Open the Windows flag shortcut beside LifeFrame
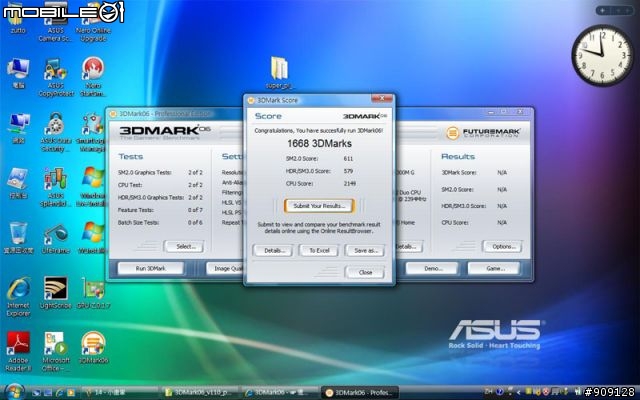The height and width of the screenshot is (400, 640). tap(93, 238)
